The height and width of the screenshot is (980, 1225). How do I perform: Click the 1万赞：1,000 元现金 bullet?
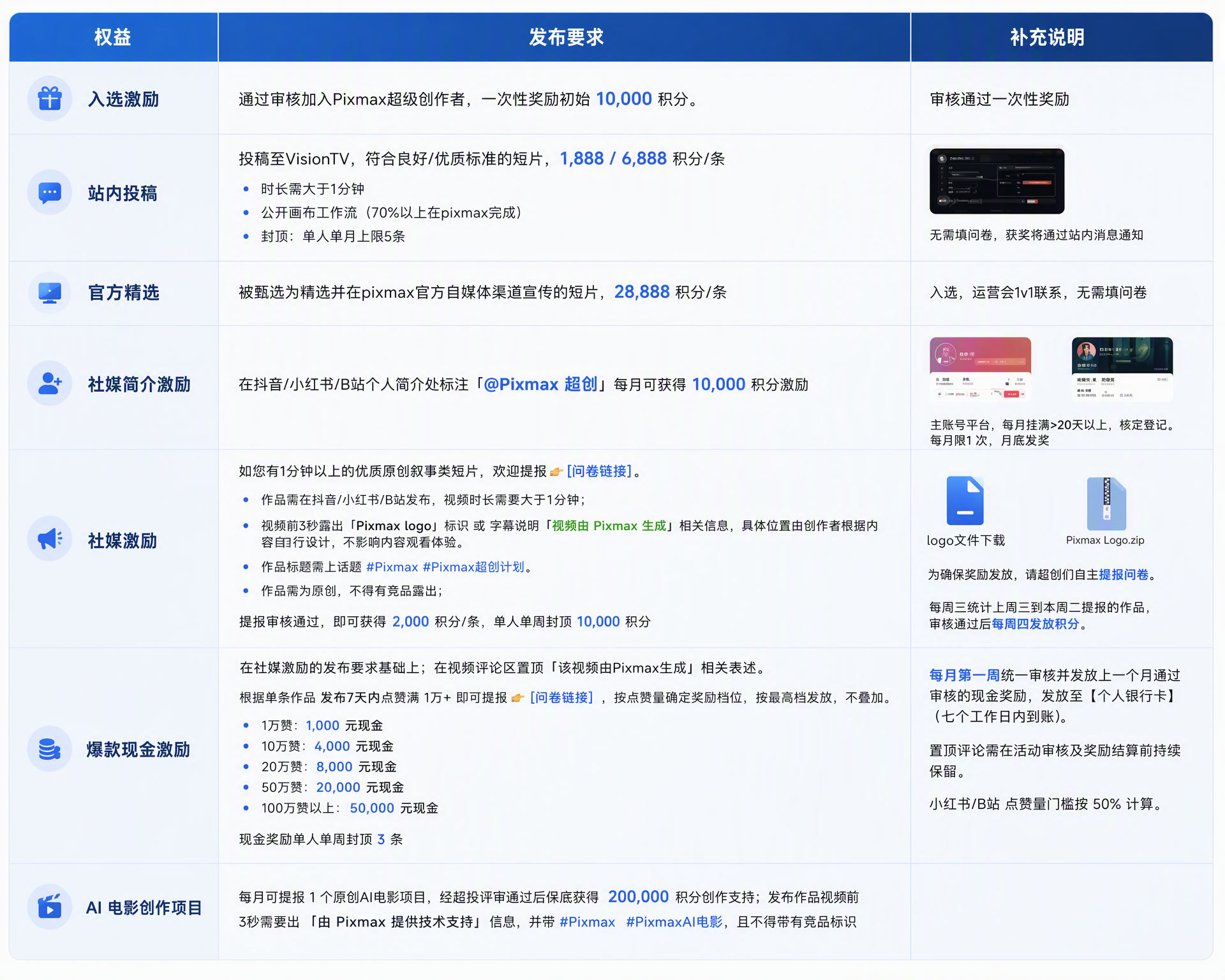pyautogui.click(x=322, y=725)
